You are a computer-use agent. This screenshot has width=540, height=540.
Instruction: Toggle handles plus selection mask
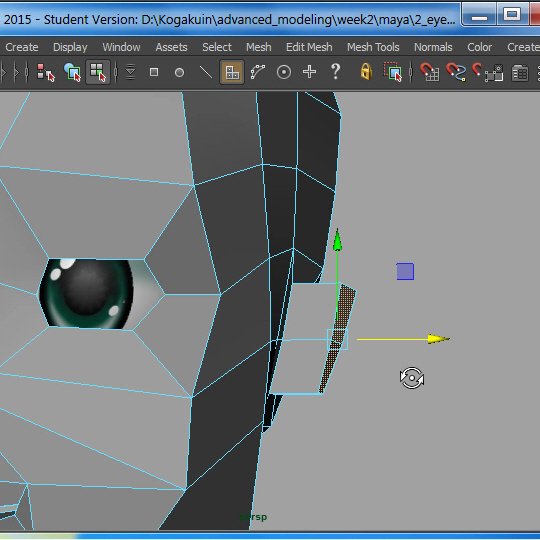(309, 72)
